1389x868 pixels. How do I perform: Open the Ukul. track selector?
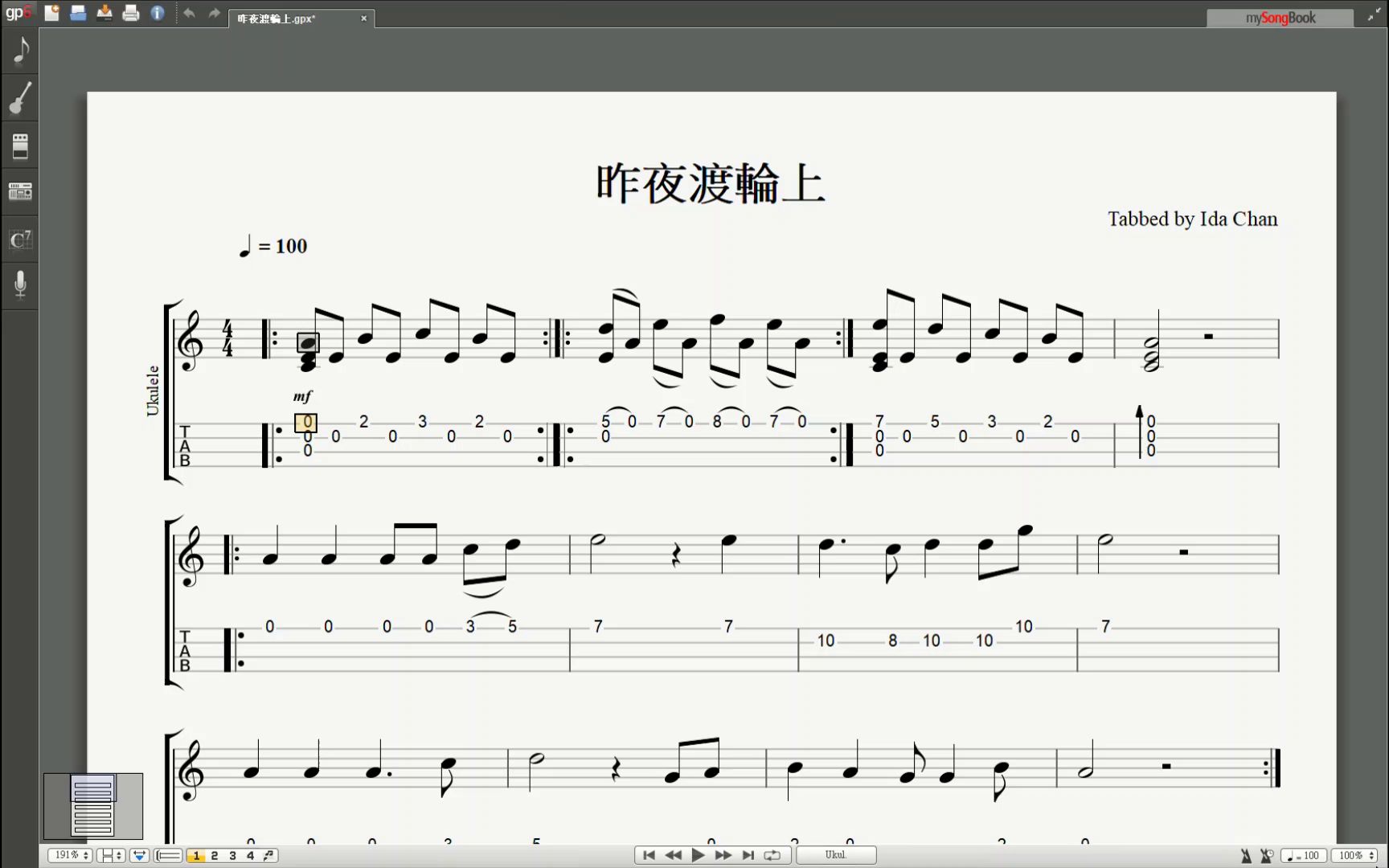point(836,855)
